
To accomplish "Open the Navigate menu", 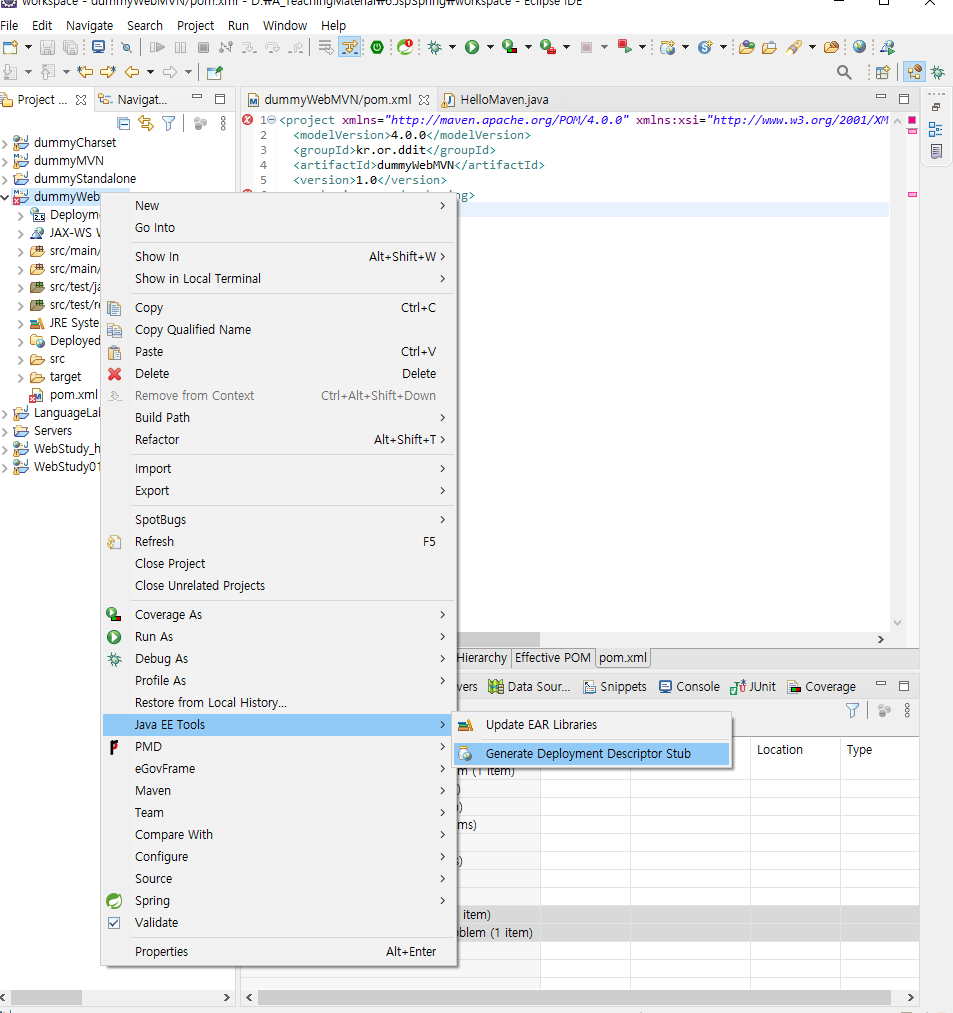I will coord(89,25).
